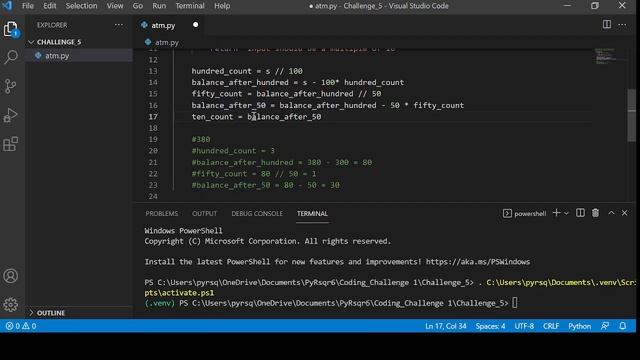
Task: Open the File menu
Action: [x=28, y=6]
